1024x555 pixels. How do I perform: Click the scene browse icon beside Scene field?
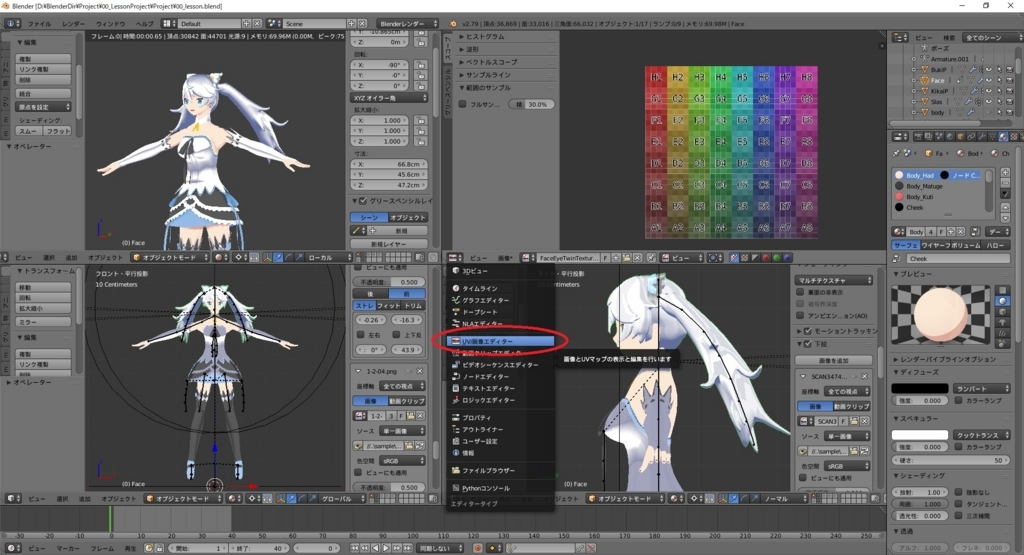point(274,24)
